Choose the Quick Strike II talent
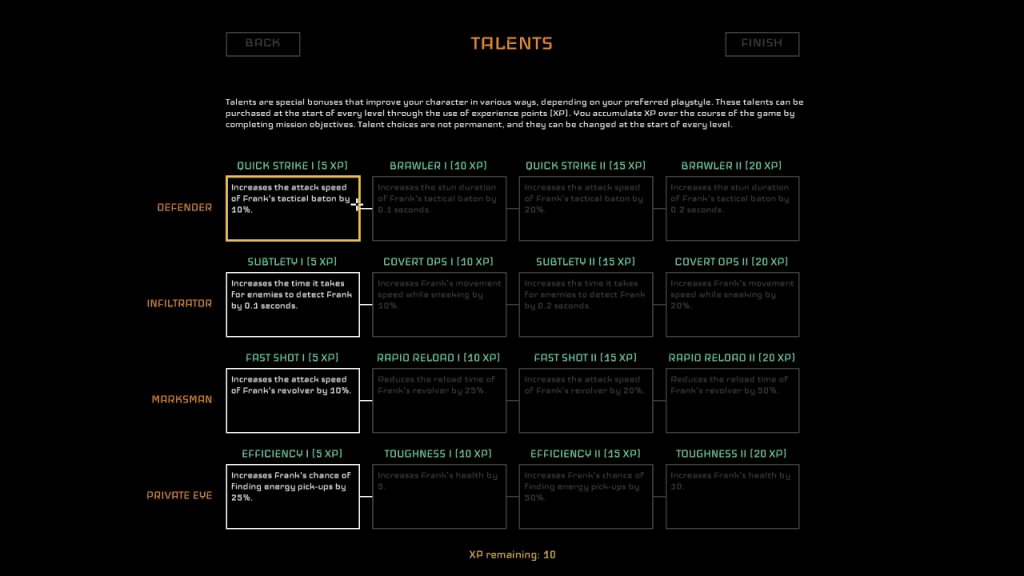The image size is (1024, 576). coord(586,209)
